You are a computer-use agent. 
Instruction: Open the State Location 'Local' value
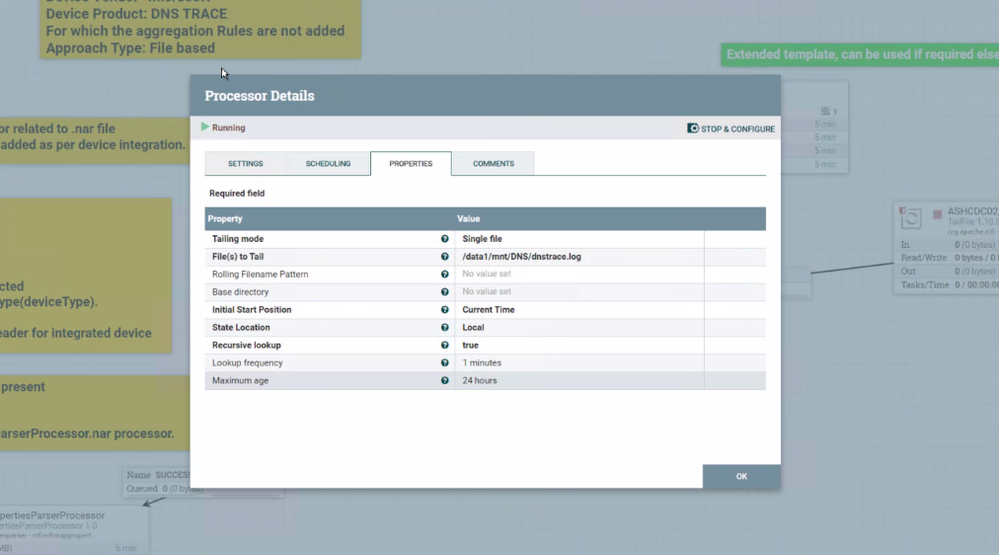tap(473, 327)
